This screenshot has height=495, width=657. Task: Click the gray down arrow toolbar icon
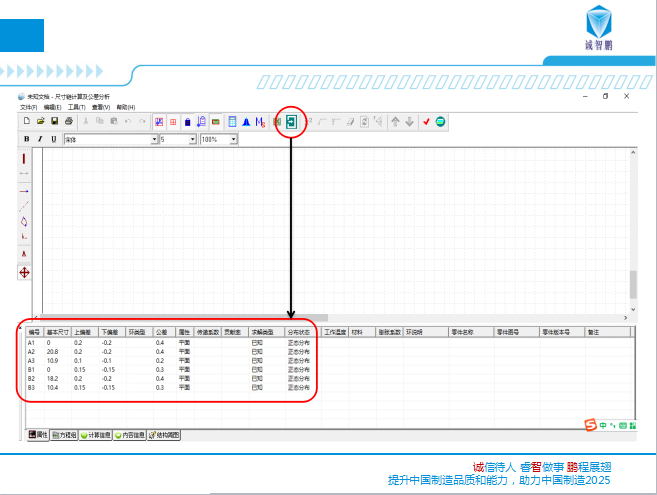[x=409, y=122]
